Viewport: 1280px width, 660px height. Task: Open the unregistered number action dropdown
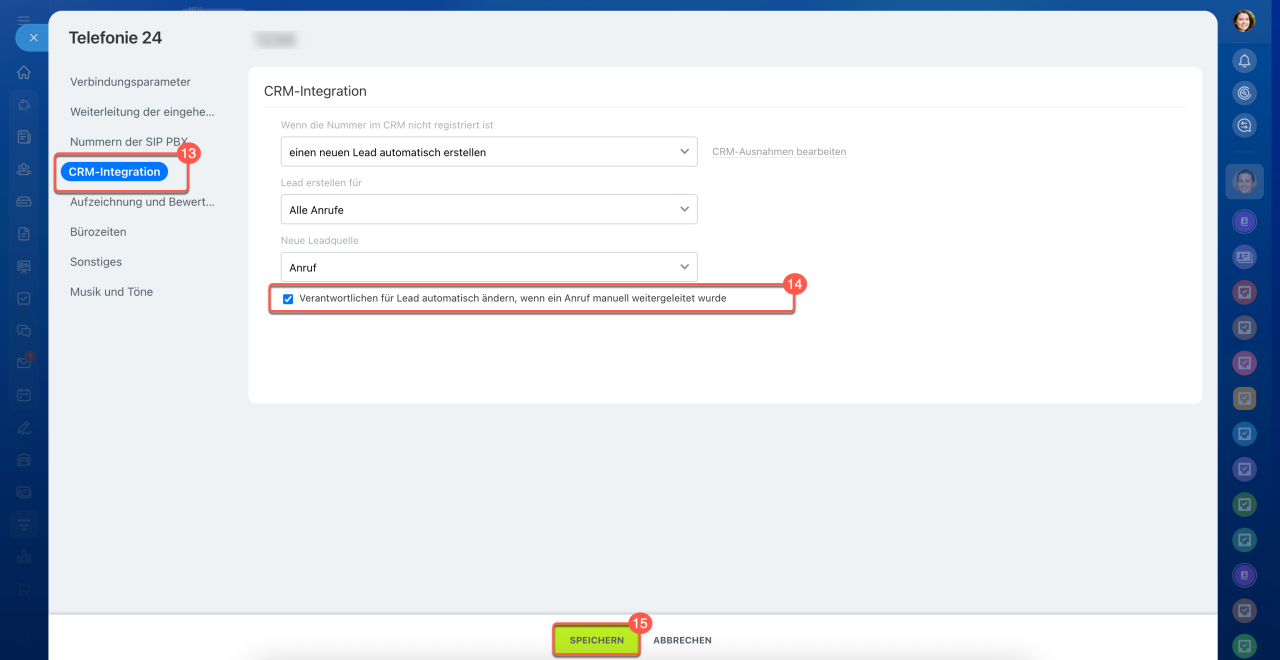tap(489, 152)
